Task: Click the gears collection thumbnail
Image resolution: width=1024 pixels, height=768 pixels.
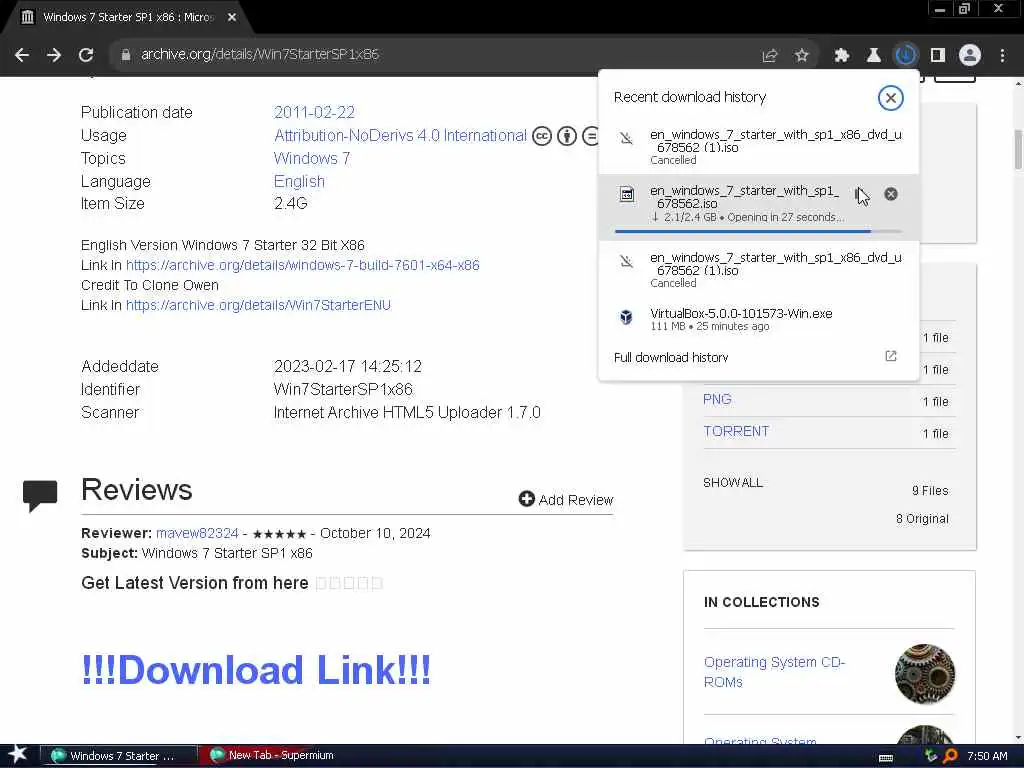Action: tap(925, 673)
